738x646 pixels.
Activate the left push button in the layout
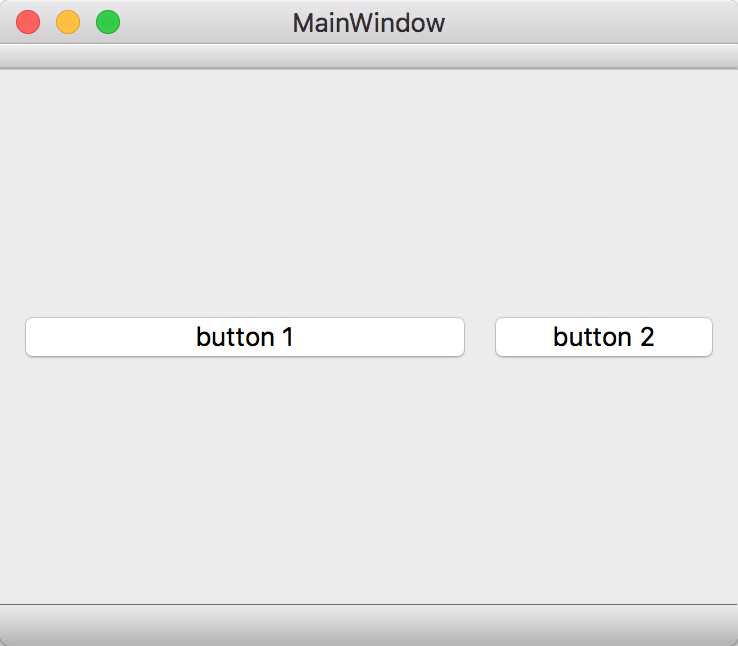point(245,337)
